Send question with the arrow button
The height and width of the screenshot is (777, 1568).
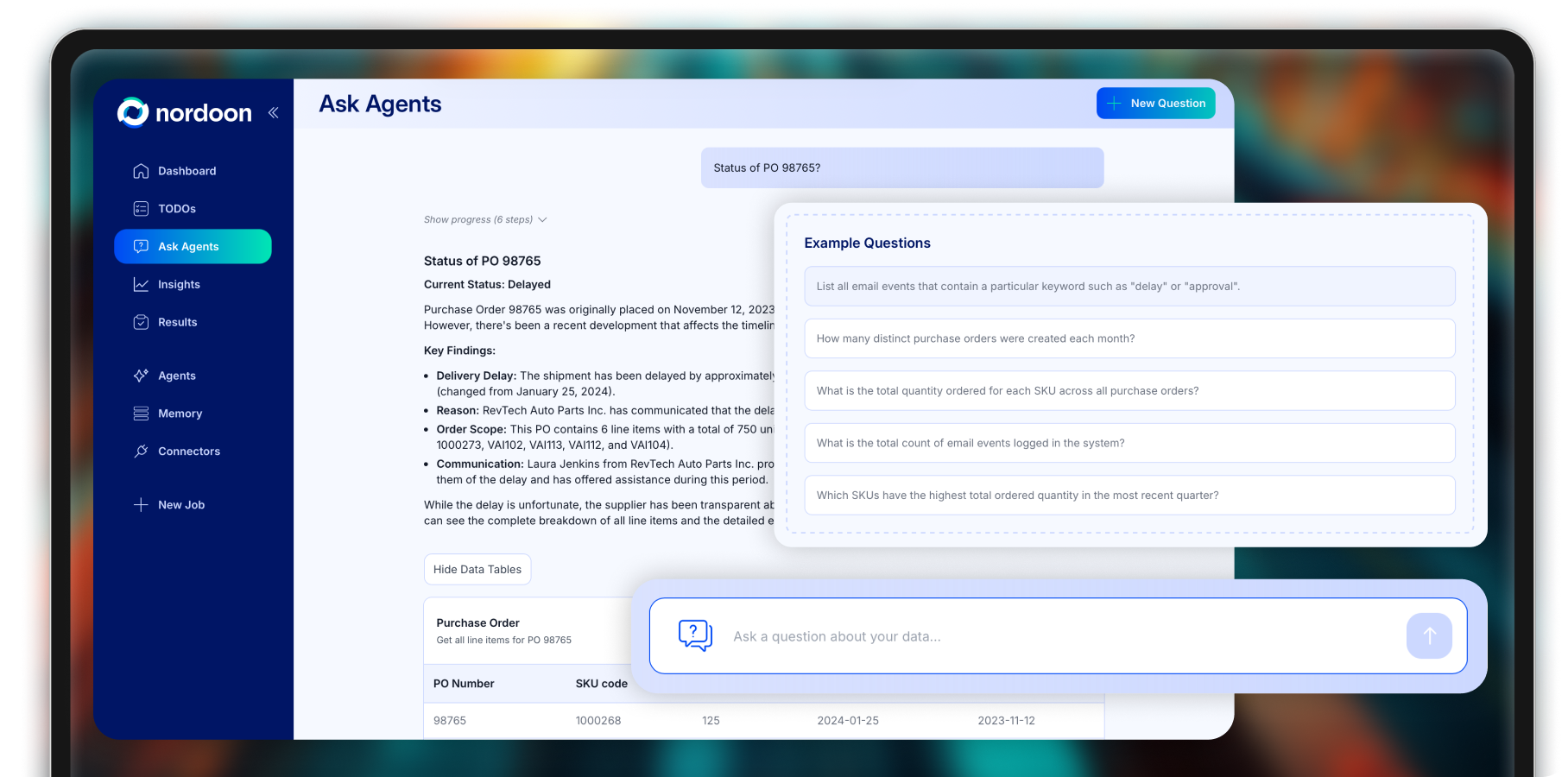[1429, 636]
